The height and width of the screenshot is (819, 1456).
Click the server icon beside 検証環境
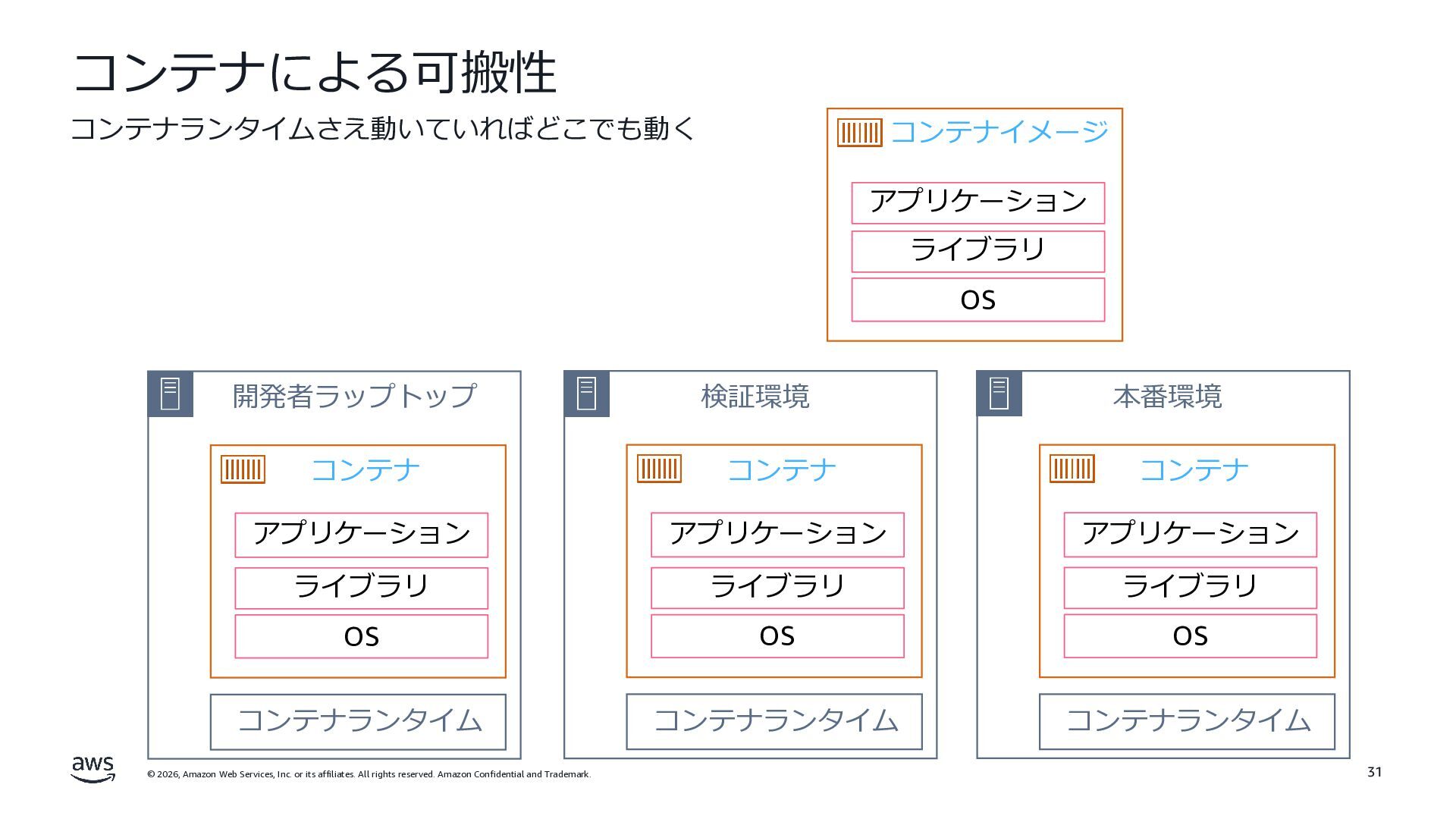pyautogui.click(x=586, y=394)
